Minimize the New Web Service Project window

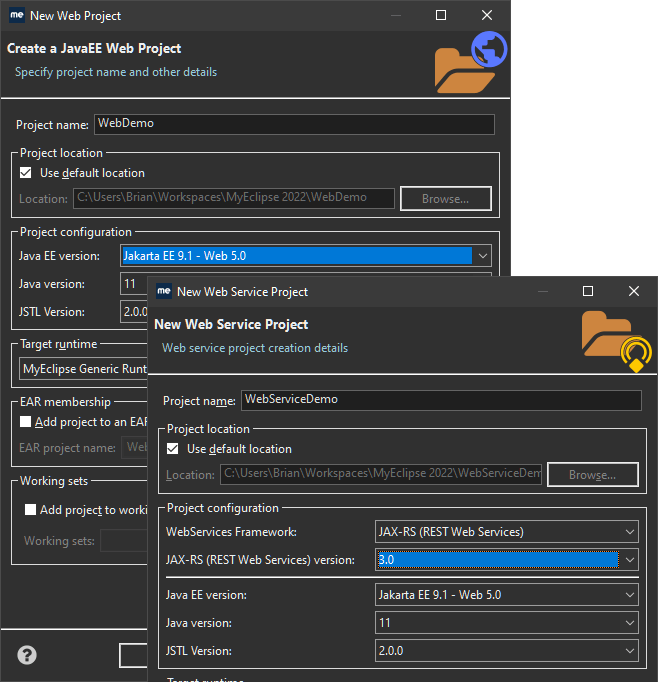pos(543,291)
